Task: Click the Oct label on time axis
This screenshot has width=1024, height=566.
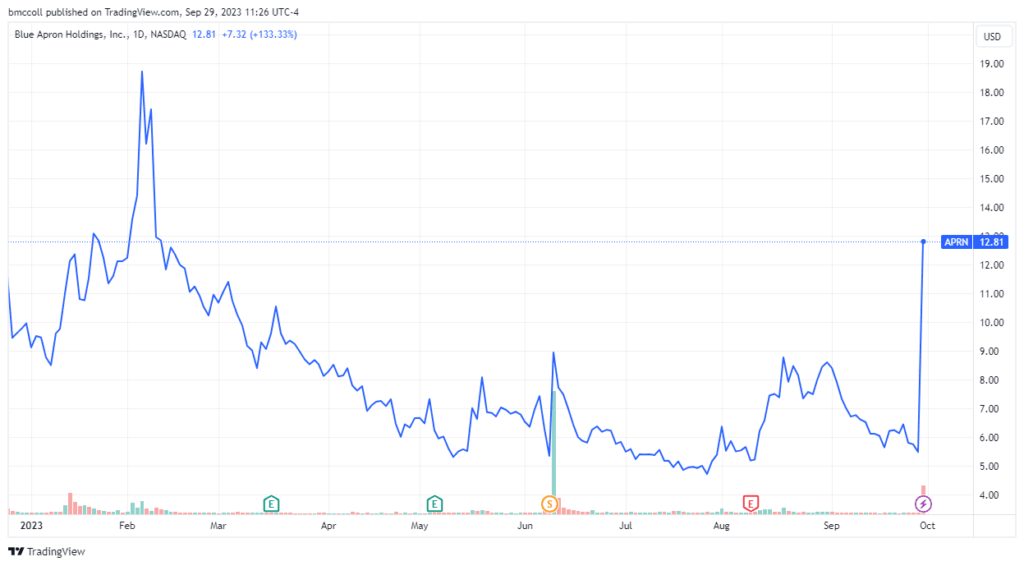Action: click(927, 526)
